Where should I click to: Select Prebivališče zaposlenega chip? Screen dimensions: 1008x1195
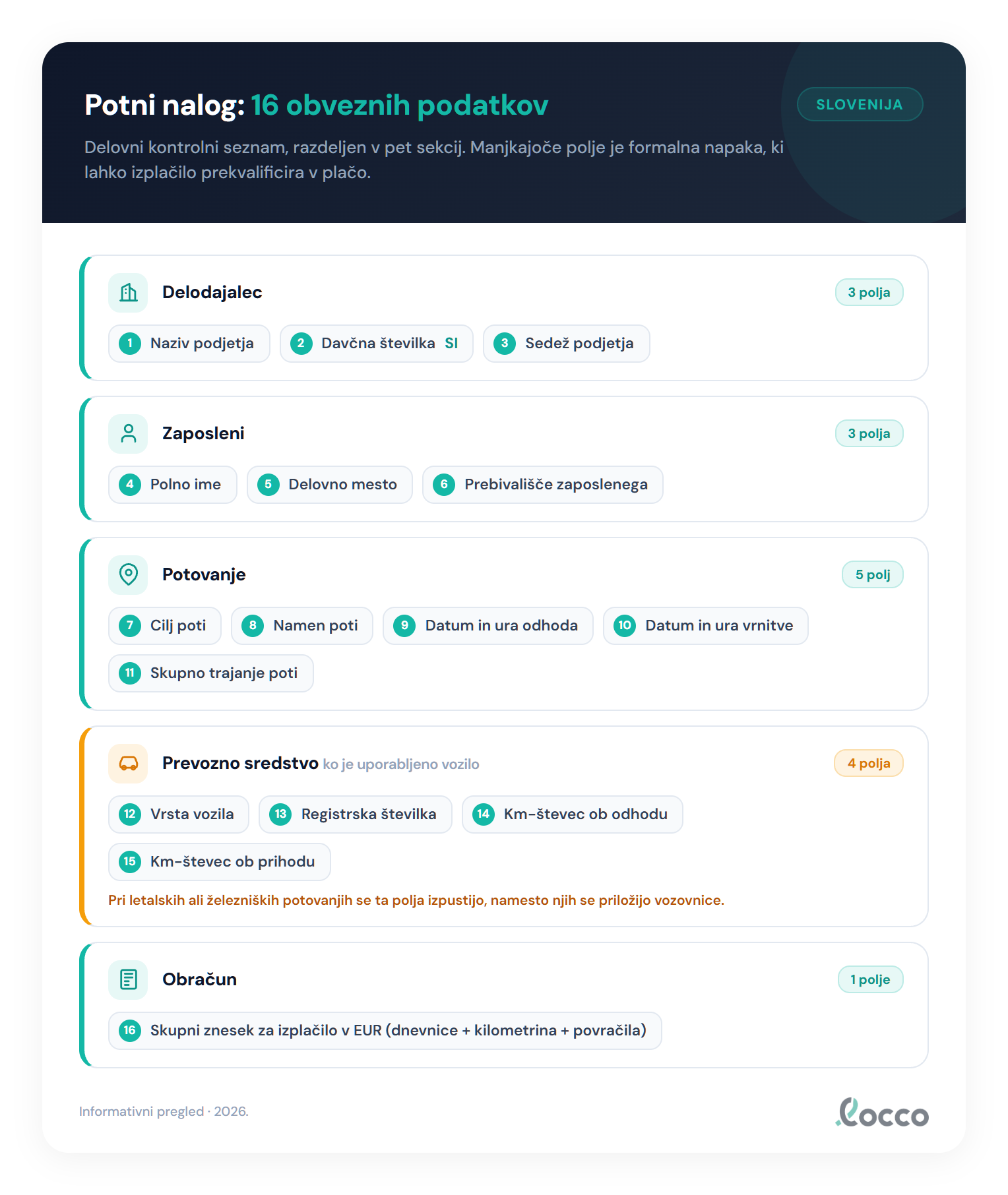click(x=543, y=484)
